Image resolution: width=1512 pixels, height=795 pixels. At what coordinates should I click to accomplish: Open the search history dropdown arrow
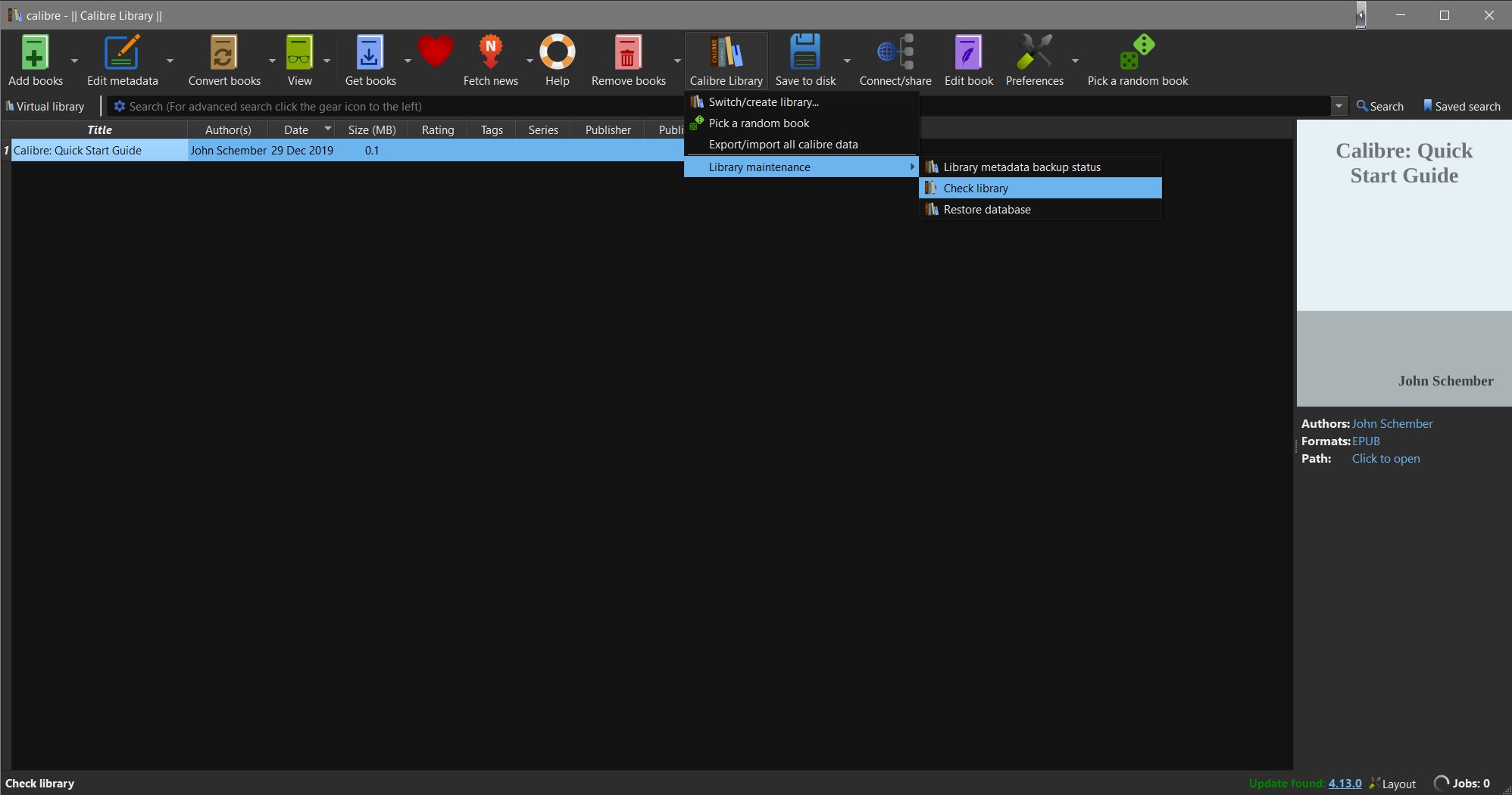[x=1339, y=106]
